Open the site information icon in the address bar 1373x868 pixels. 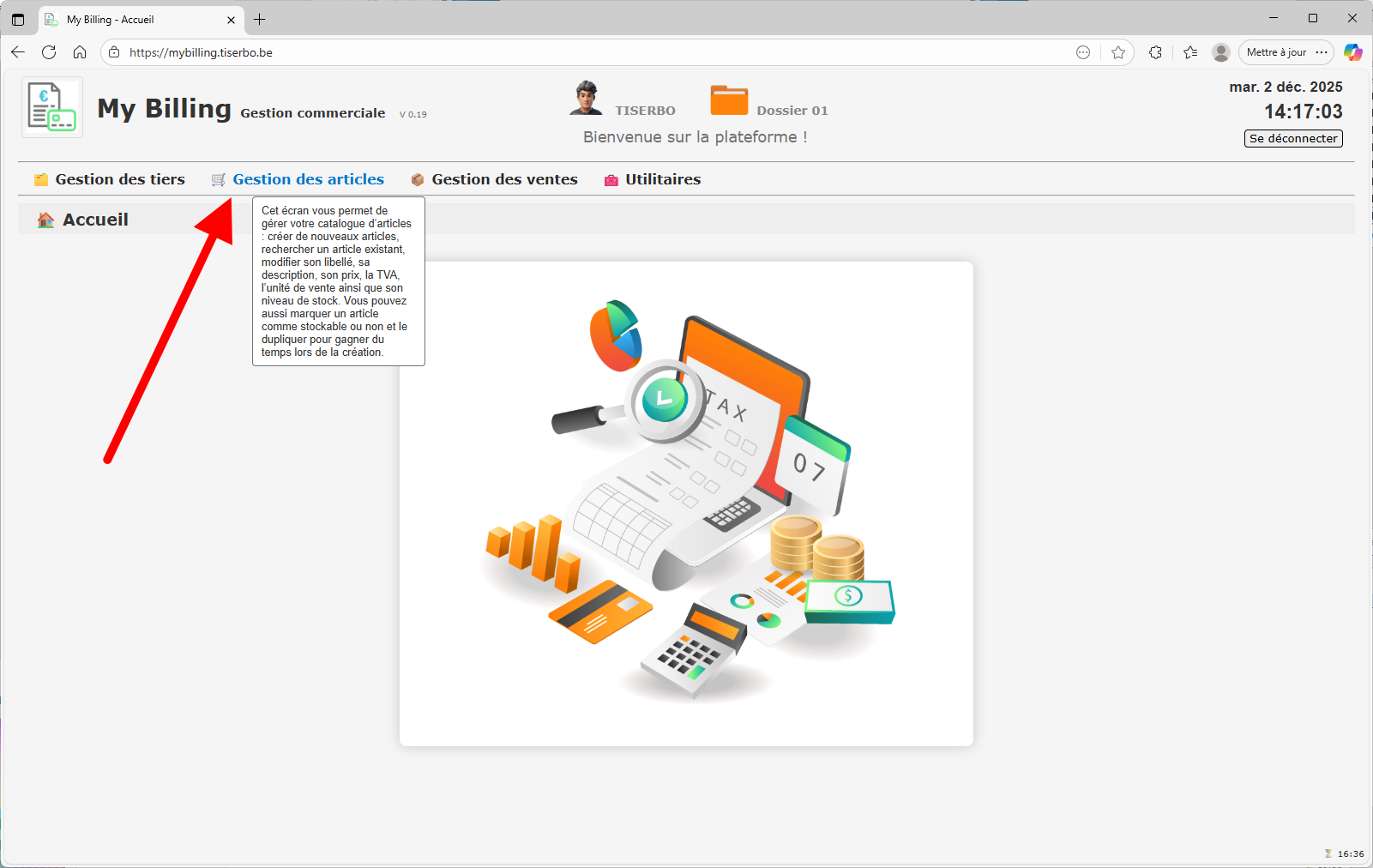(x=112, y=52)
